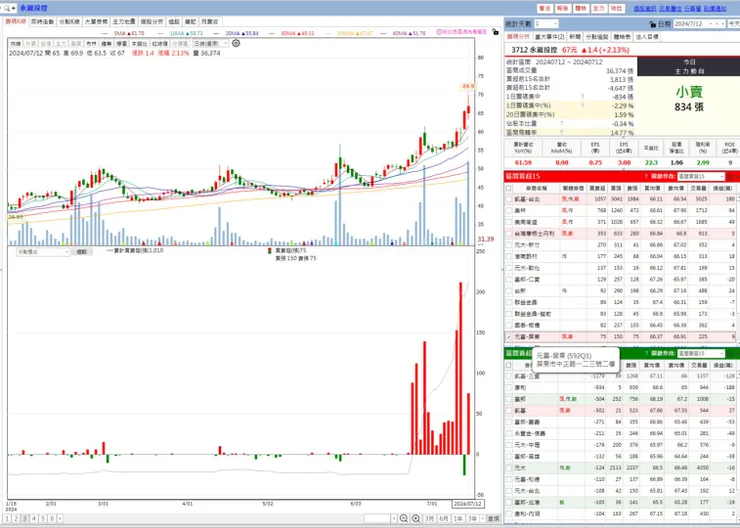Screen dimensions: 740x528
Task: Select chart layout page 2
Action: pos(16,519)
